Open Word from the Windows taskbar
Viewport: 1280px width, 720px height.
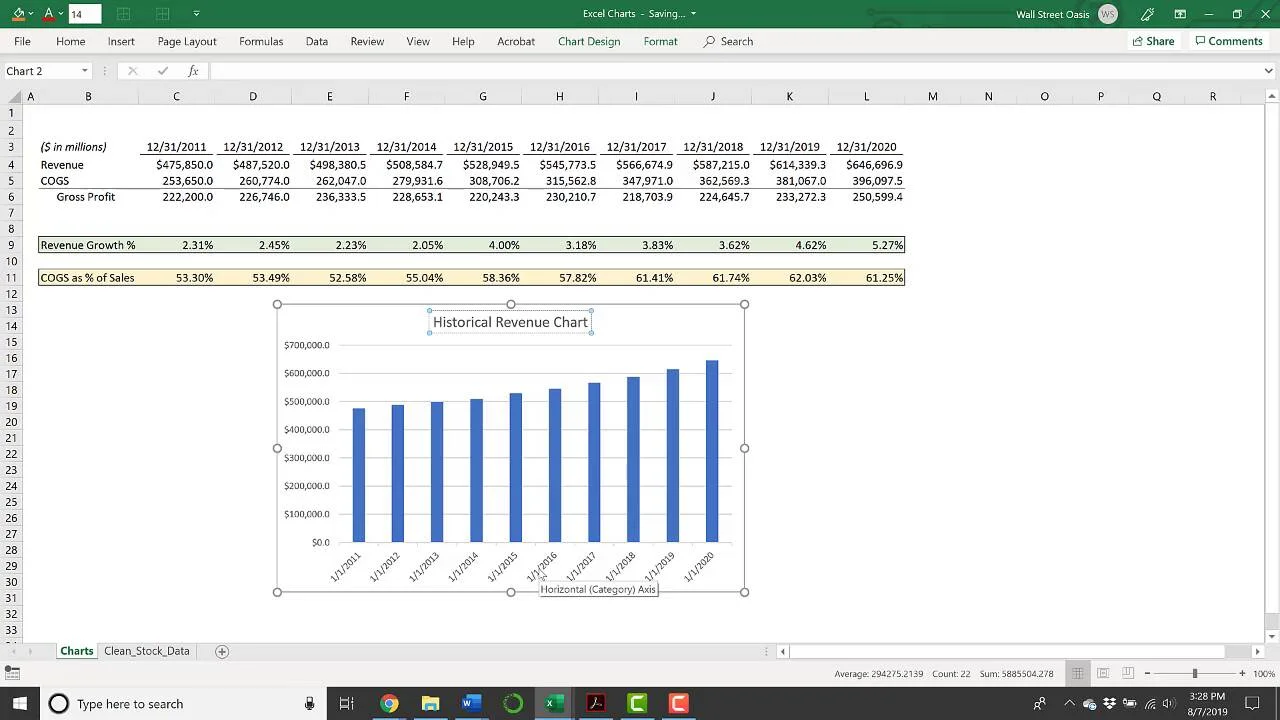(470, 704)
